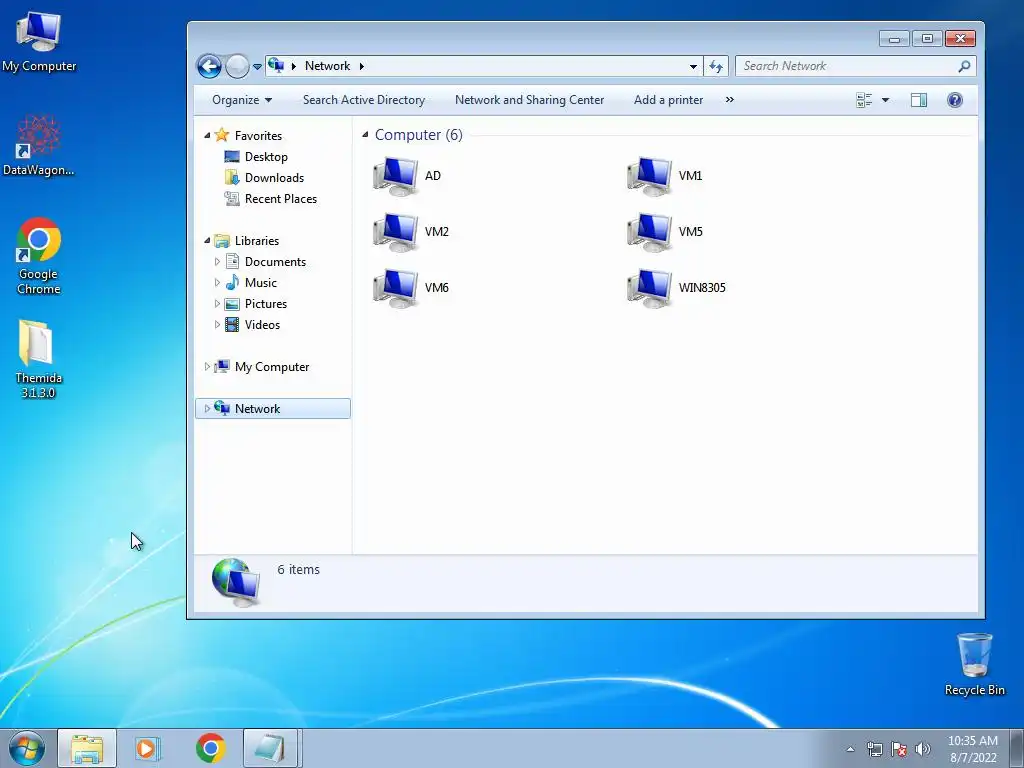Select Downloads under Favorites
The width and height of the screenshot is (1024, 768).
point(274,178)
